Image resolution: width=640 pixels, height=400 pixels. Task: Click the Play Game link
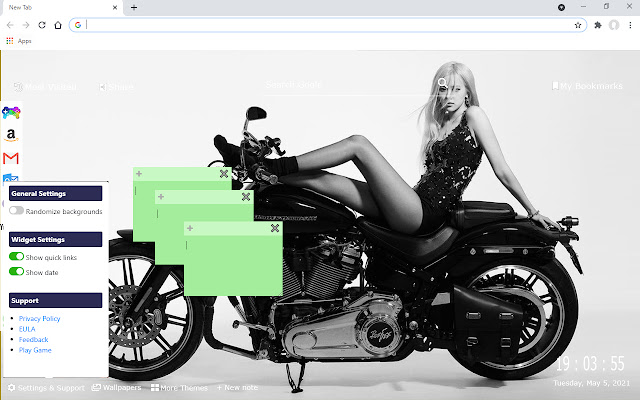35,350
